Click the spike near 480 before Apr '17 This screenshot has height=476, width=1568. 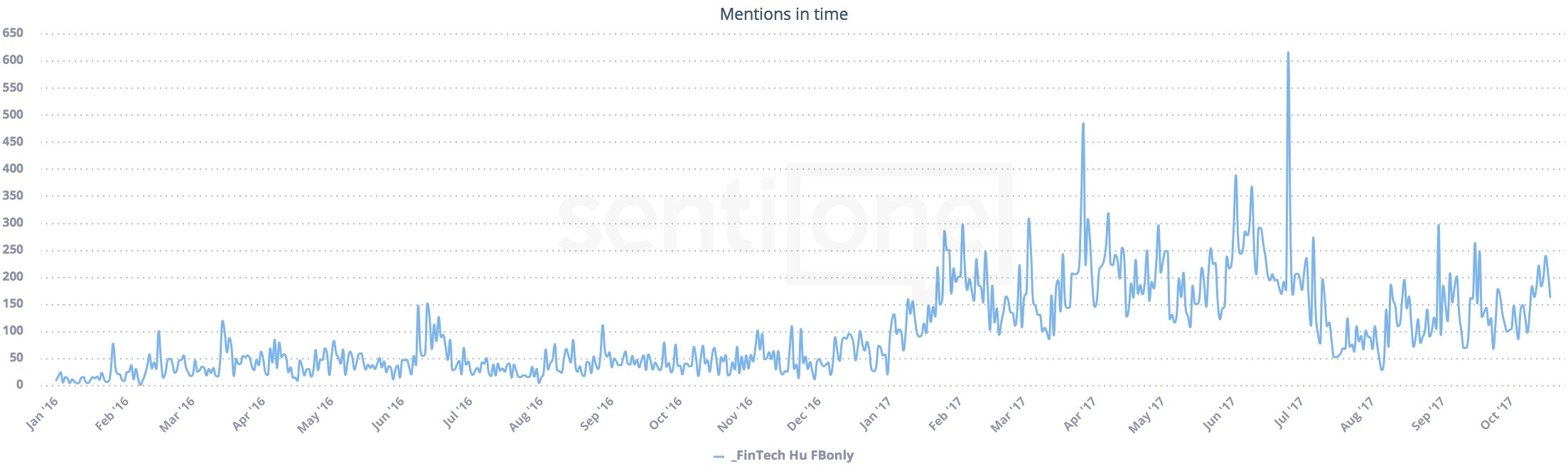[1083, 124]
